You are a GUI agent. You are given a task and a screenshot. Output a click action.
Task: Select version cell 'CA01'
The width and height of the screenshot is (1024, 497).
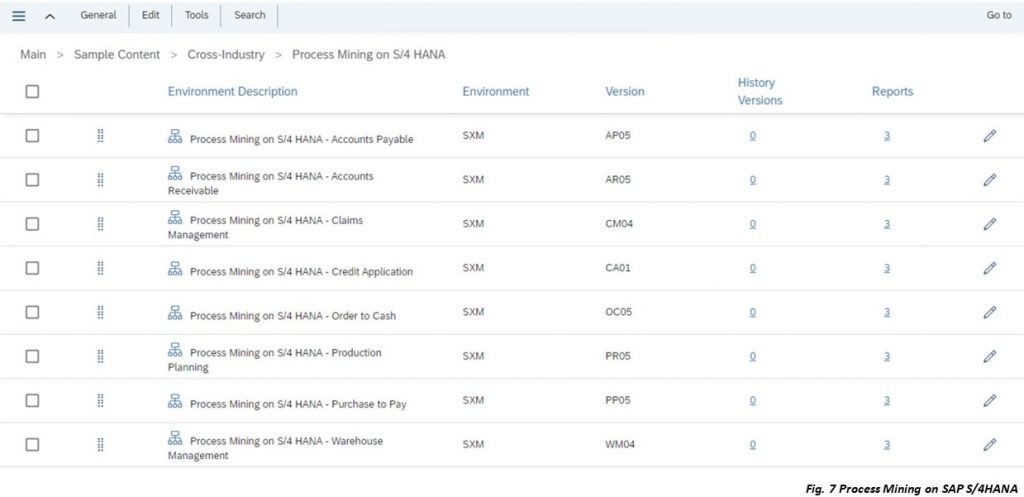click(x=618, y=268)
